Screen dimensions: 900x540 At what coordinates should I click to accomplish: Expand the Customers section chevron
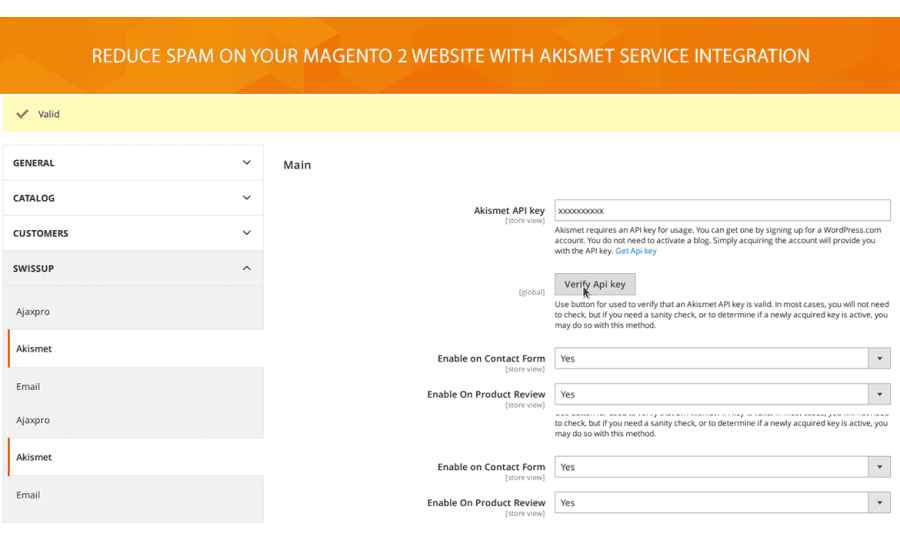tap(247, 233)
